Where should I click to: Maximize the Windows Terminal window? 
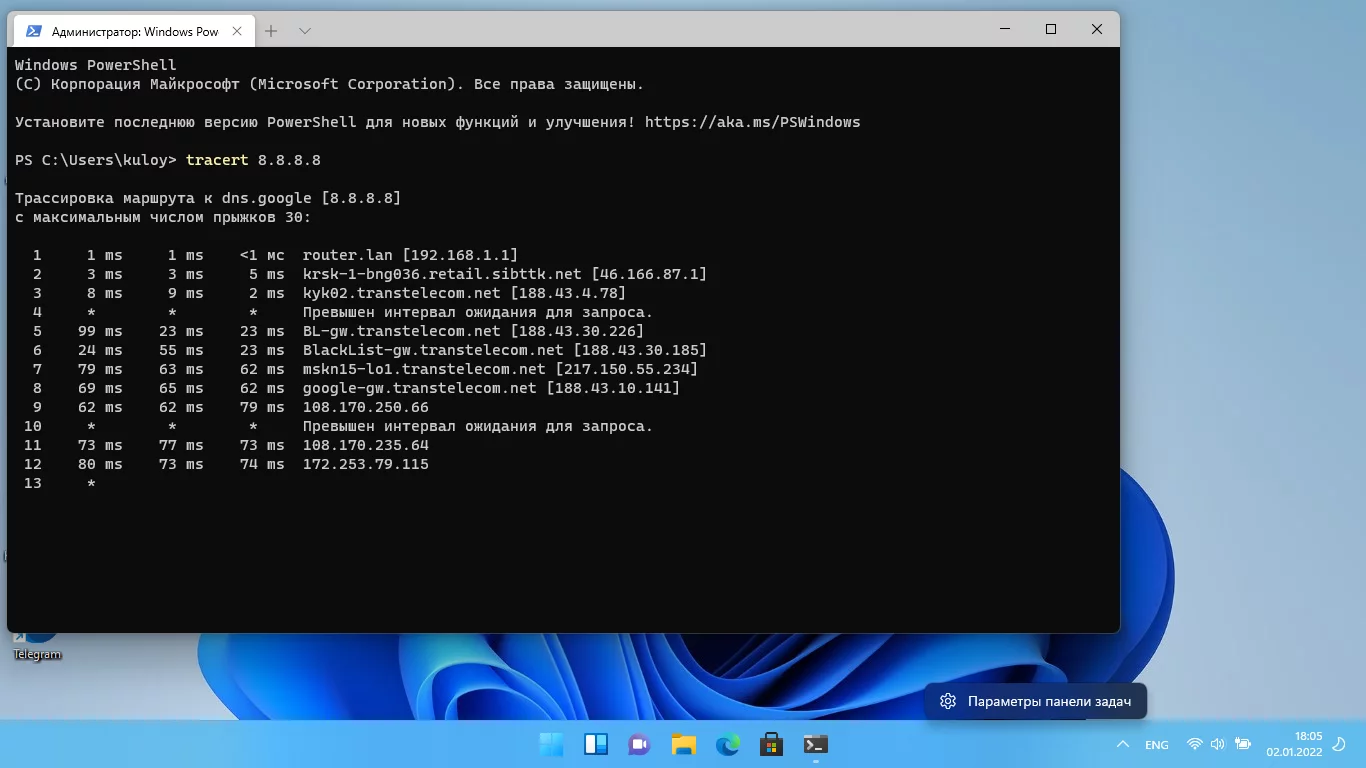pos(1051,30)
